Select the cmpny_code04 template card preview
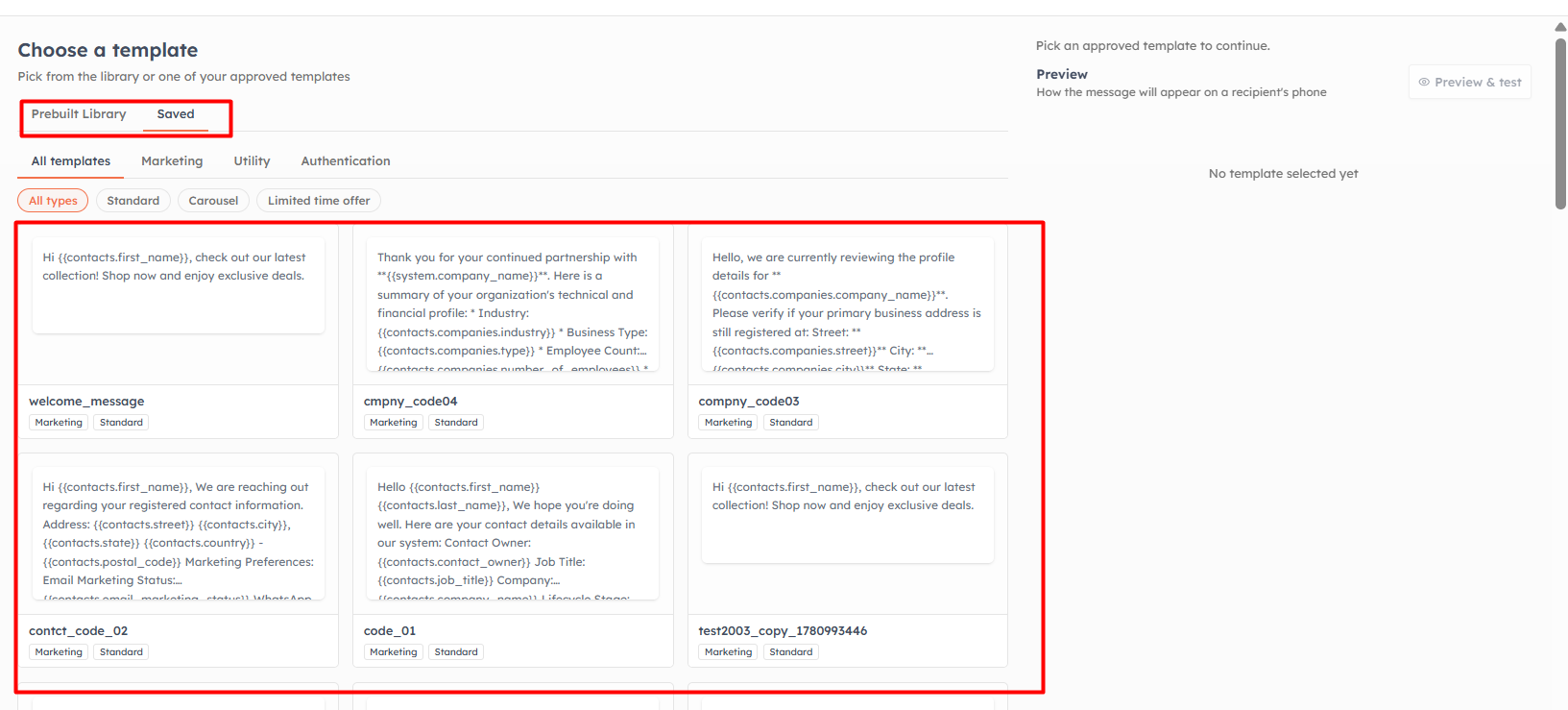 (513, 305)
